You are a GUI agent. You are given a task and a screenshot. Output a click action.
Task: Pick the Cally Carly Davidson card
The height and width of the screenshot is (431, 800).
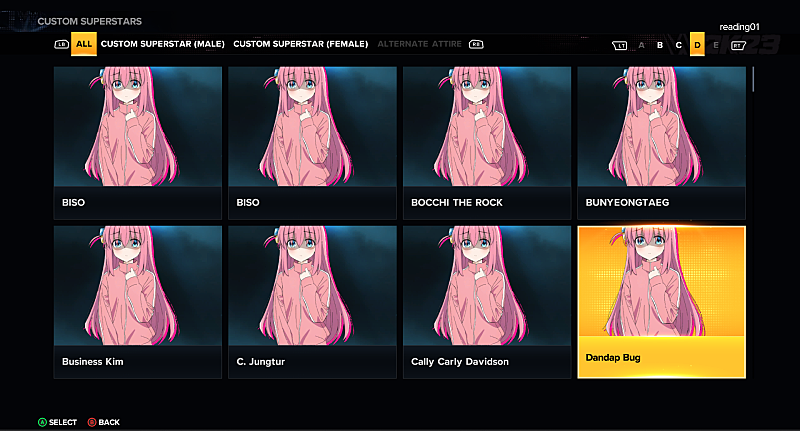[487, 302]
